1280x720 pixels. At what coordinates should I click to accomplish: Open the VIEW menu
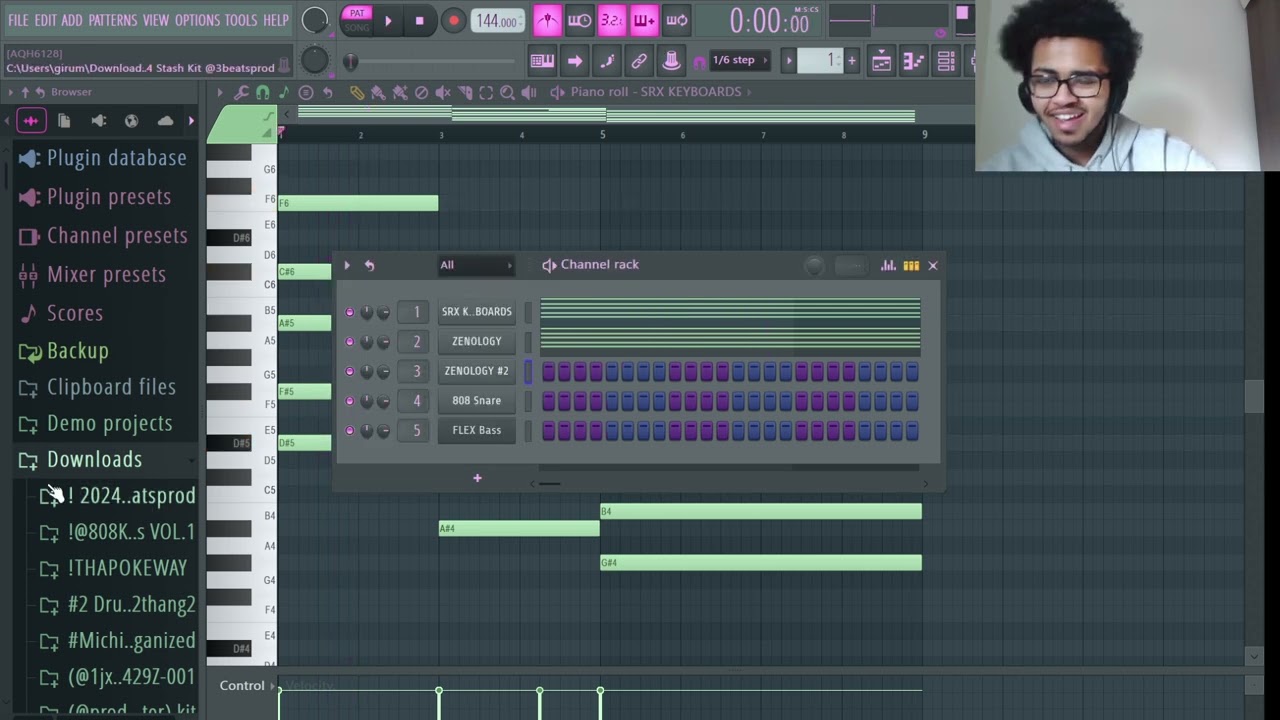click(x=156, y=20)
